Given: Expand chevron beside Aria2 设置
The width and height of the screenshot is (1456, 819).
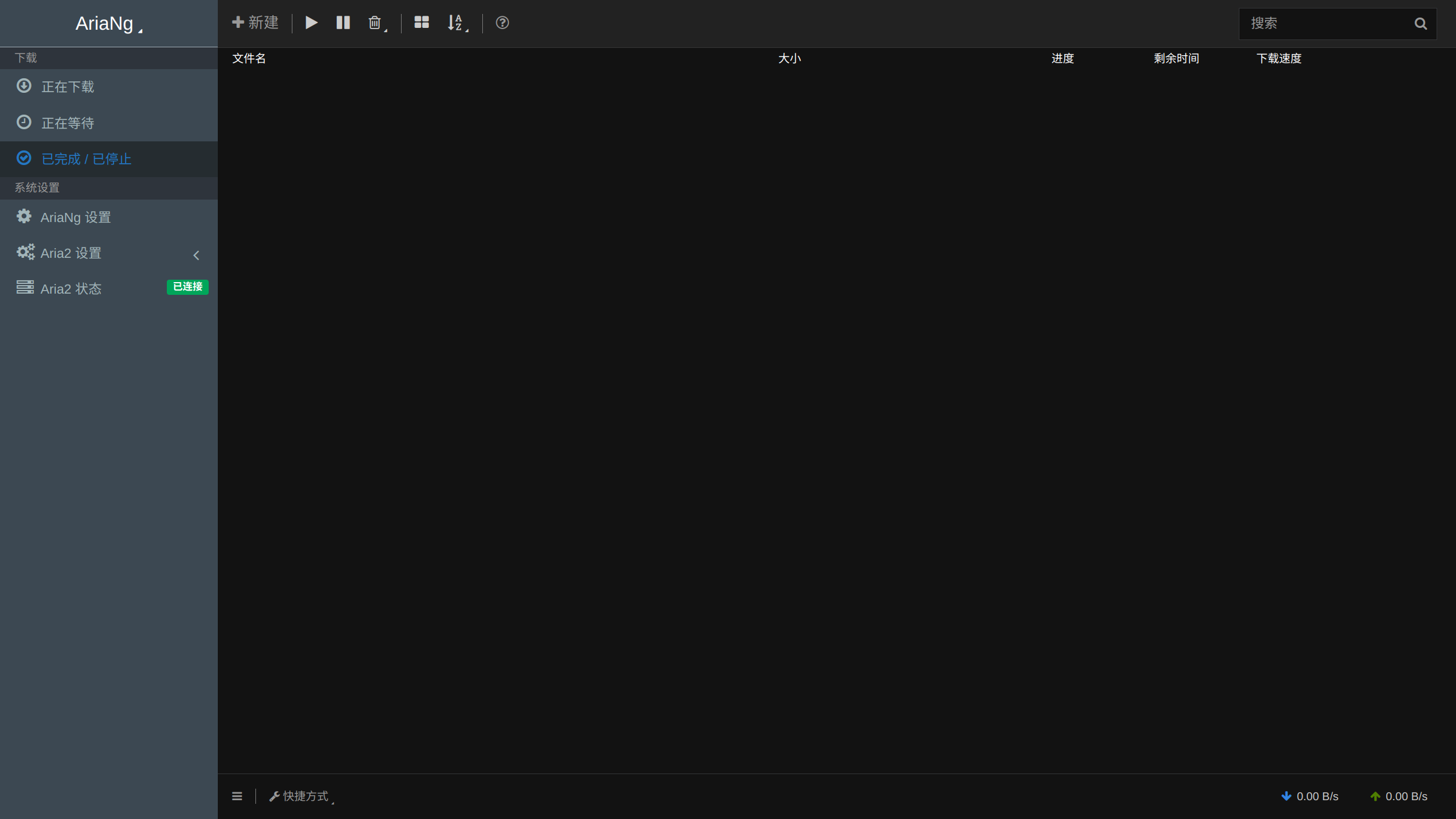Looking at the screenshot, I should 196,255.
